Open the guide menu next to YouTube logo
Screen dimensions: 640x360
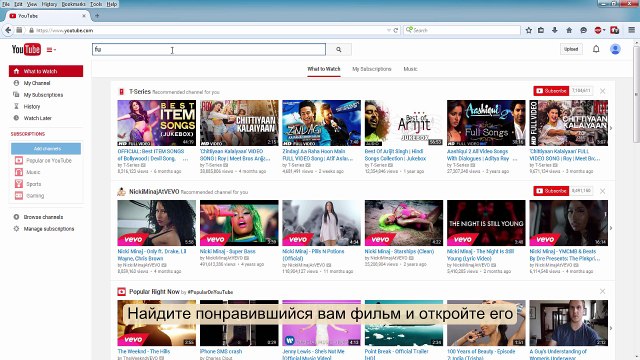pyautogui.click(x=51, y=50)
